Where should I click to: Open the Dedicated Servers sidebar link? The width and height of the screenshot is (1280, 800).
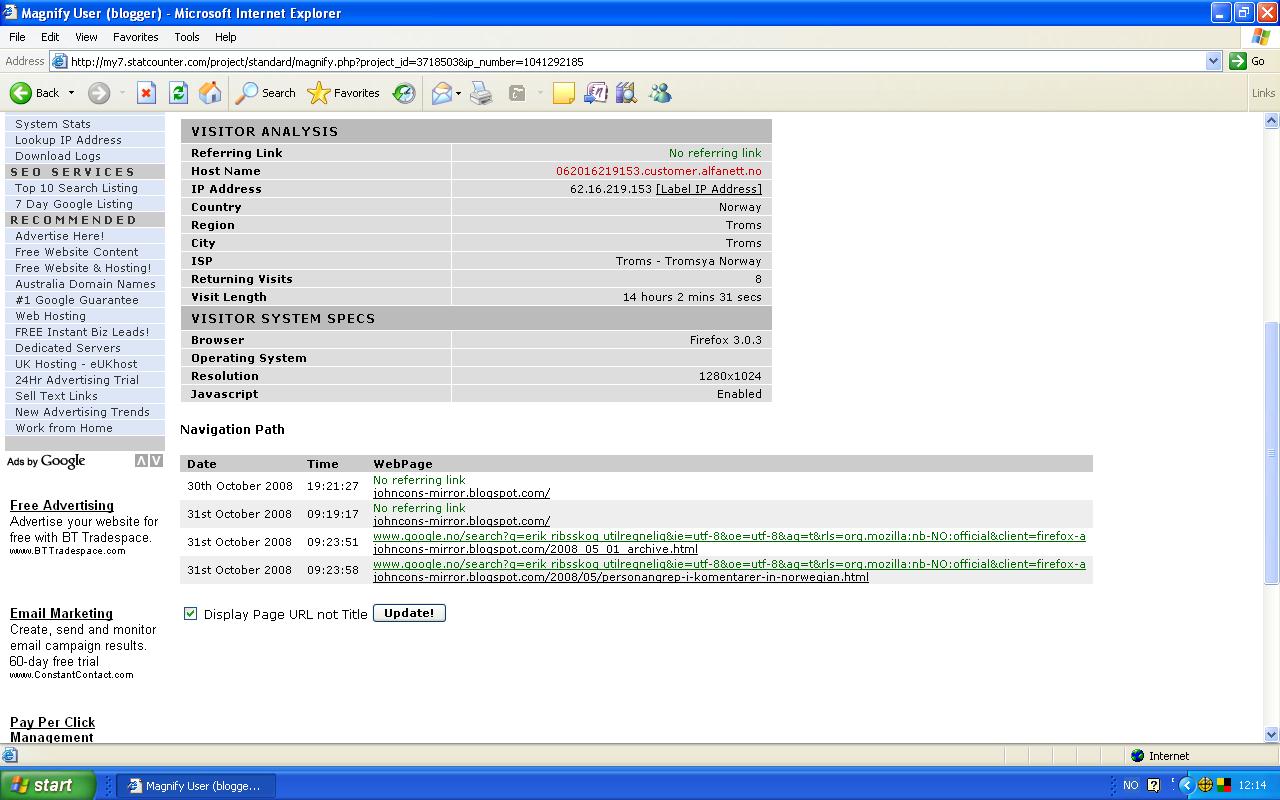point(68,348)
